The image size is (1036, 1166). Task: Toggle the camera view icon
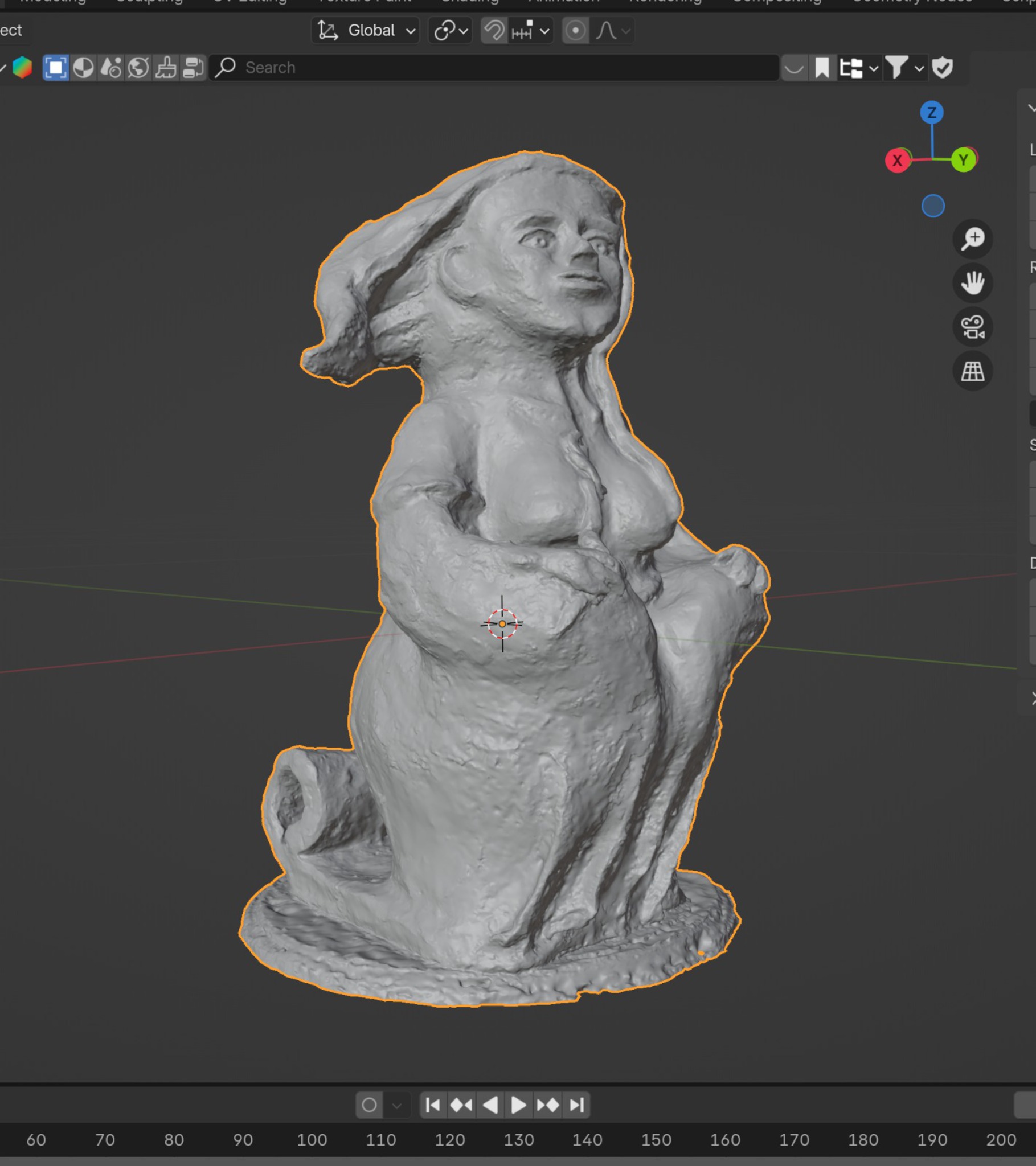pyautogui.click(x=973, y=327)
